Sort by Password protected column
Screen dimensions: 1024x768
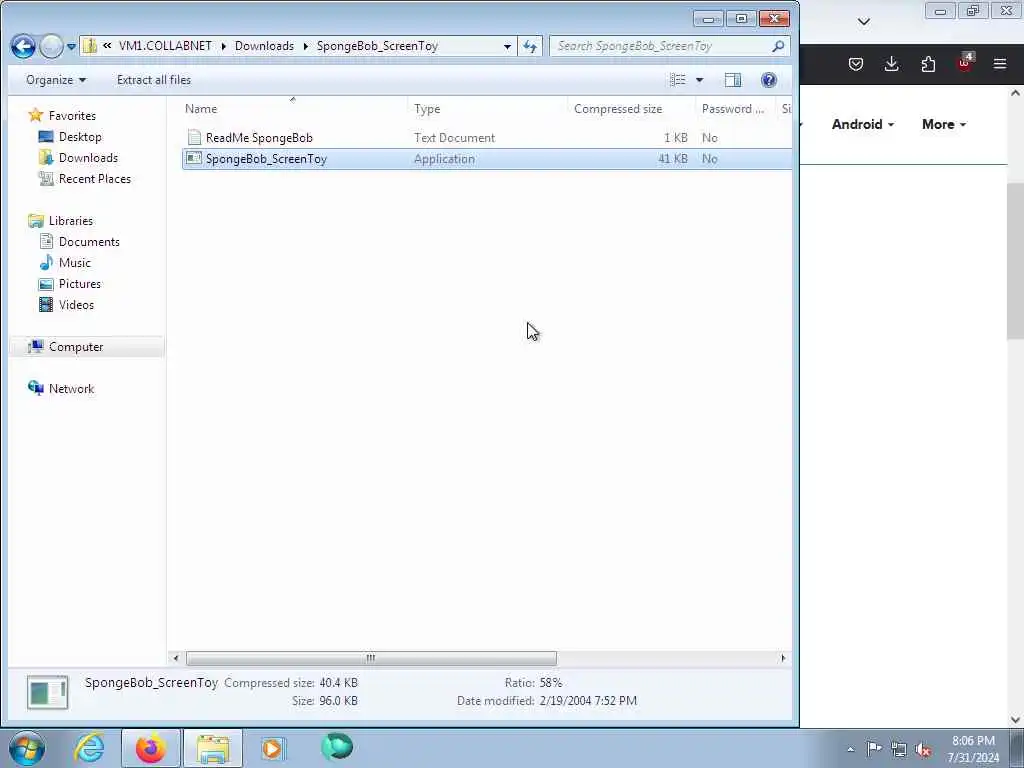point(735,109)
